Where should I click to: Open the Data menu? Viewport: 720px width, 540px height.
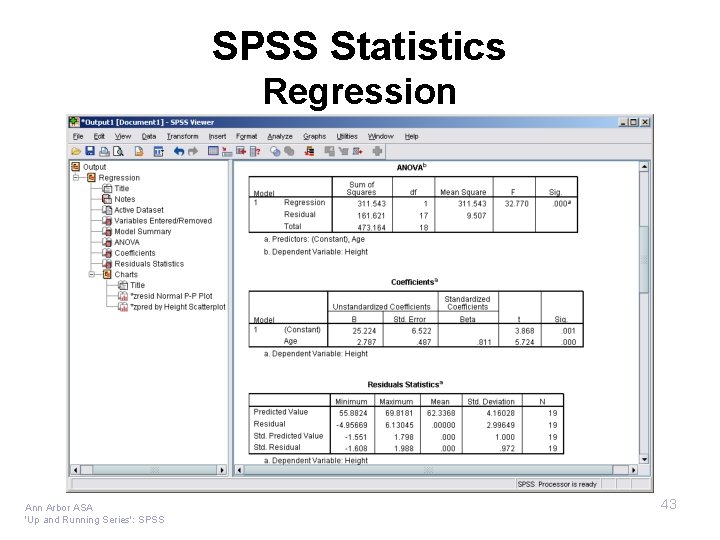[x=149, y=136]
